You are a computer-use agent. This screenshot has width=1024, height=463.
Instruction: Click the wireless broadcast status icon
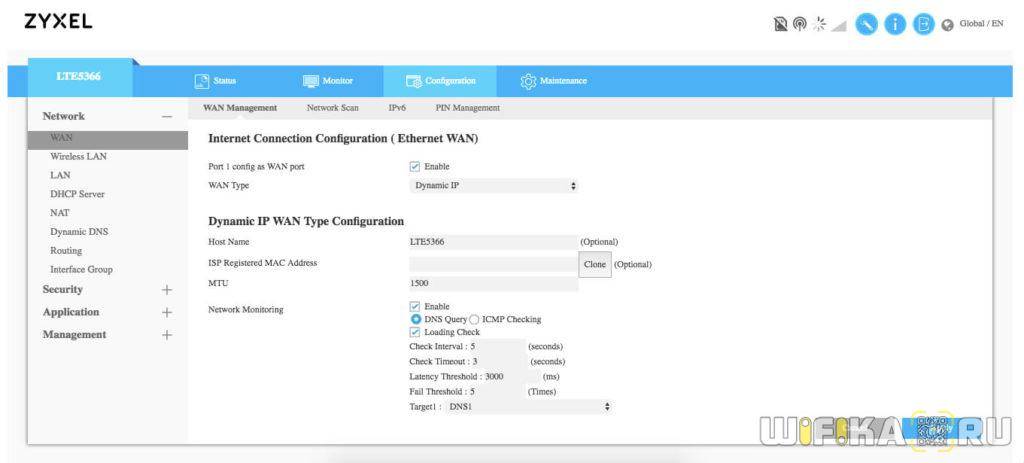[x=800, y=24]
